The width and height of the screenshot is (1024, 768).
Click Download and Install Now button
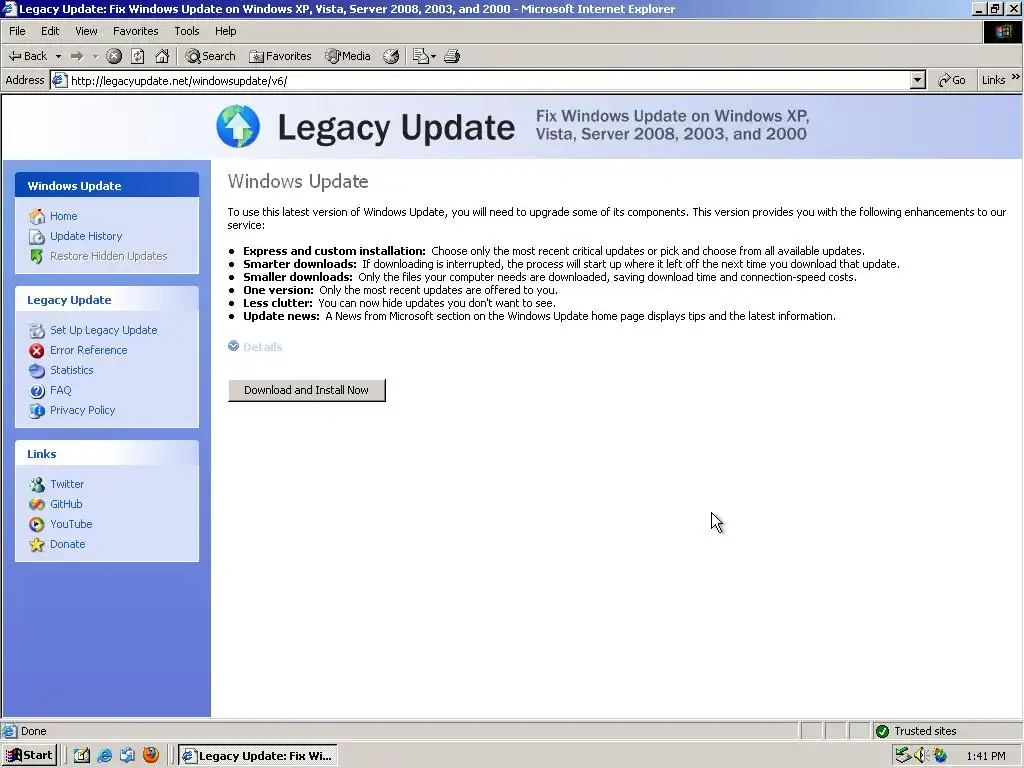306,390
